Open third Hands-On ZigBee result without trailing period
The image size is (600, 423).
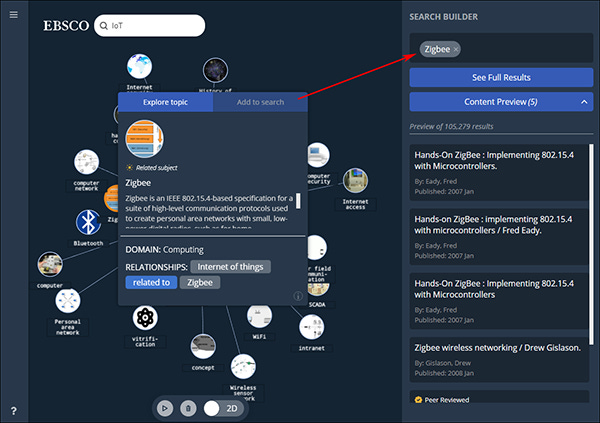[499, 301]
